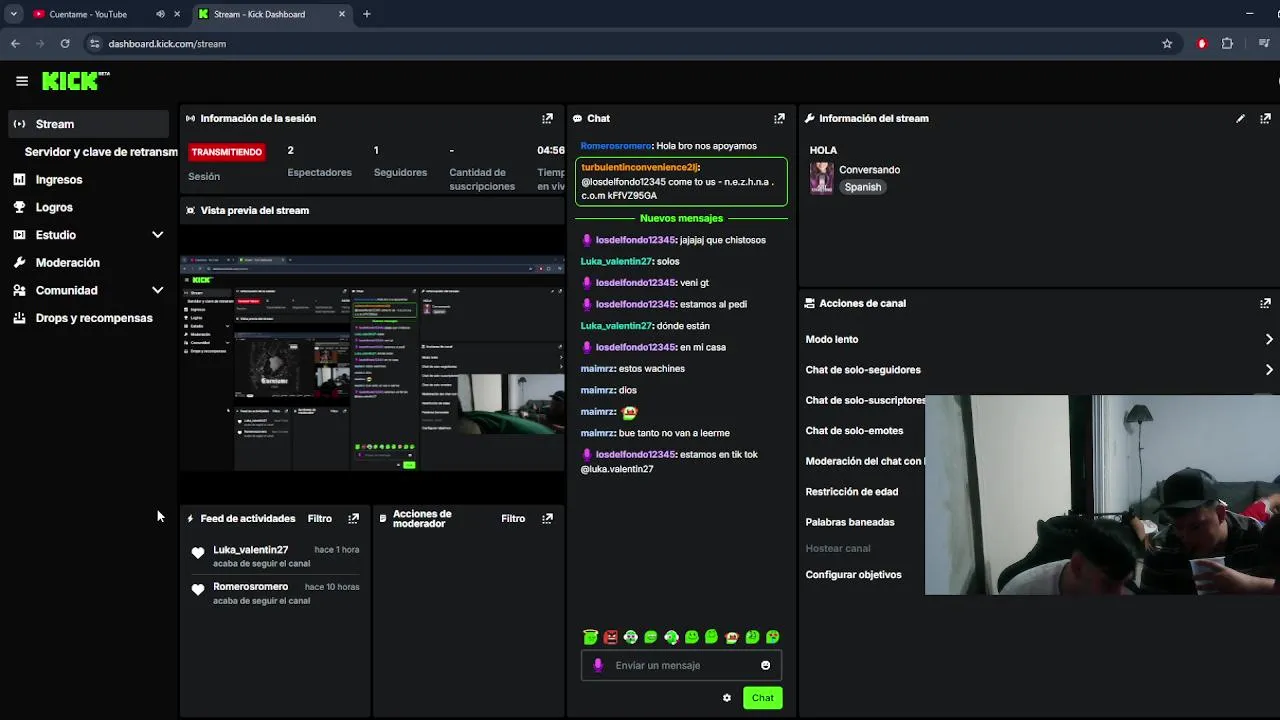Close the Stream - Kick Dashboard tab
Image resolution: width=1280 pixels, height=720 pixels.
342,14
